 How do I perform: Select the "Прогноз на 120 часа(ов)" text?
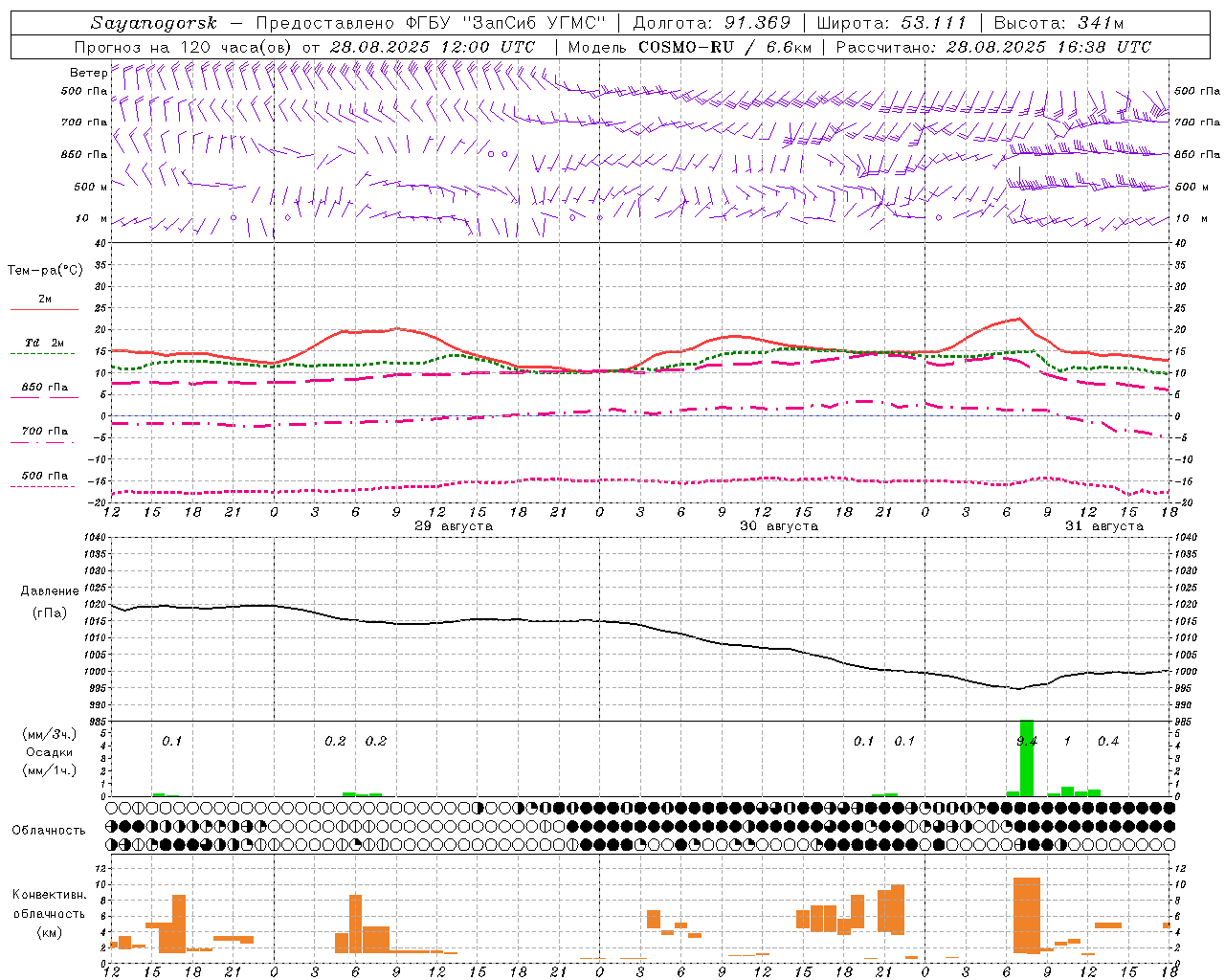pos(184,47)
